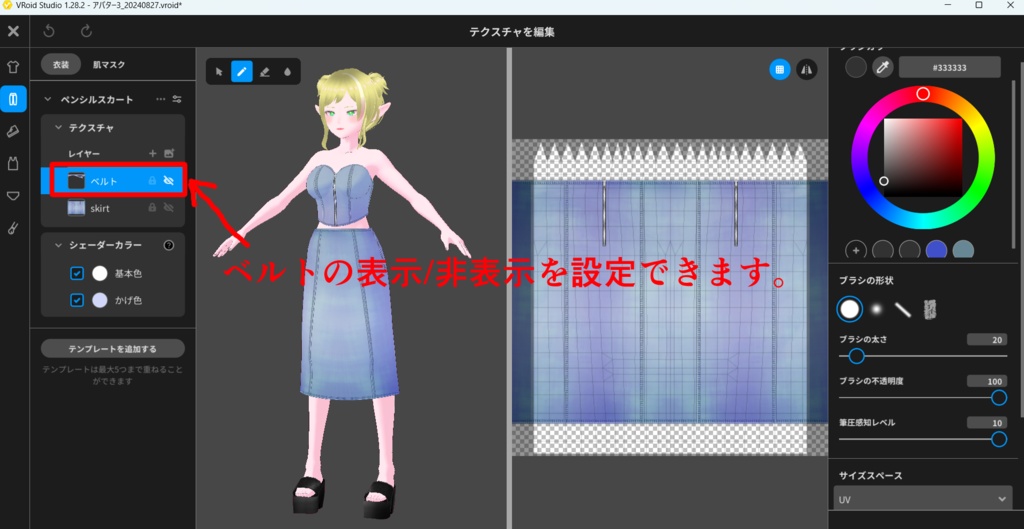Edit the pressure sensitivity value 10
The image size is (1024, 529).
point(987,423)
